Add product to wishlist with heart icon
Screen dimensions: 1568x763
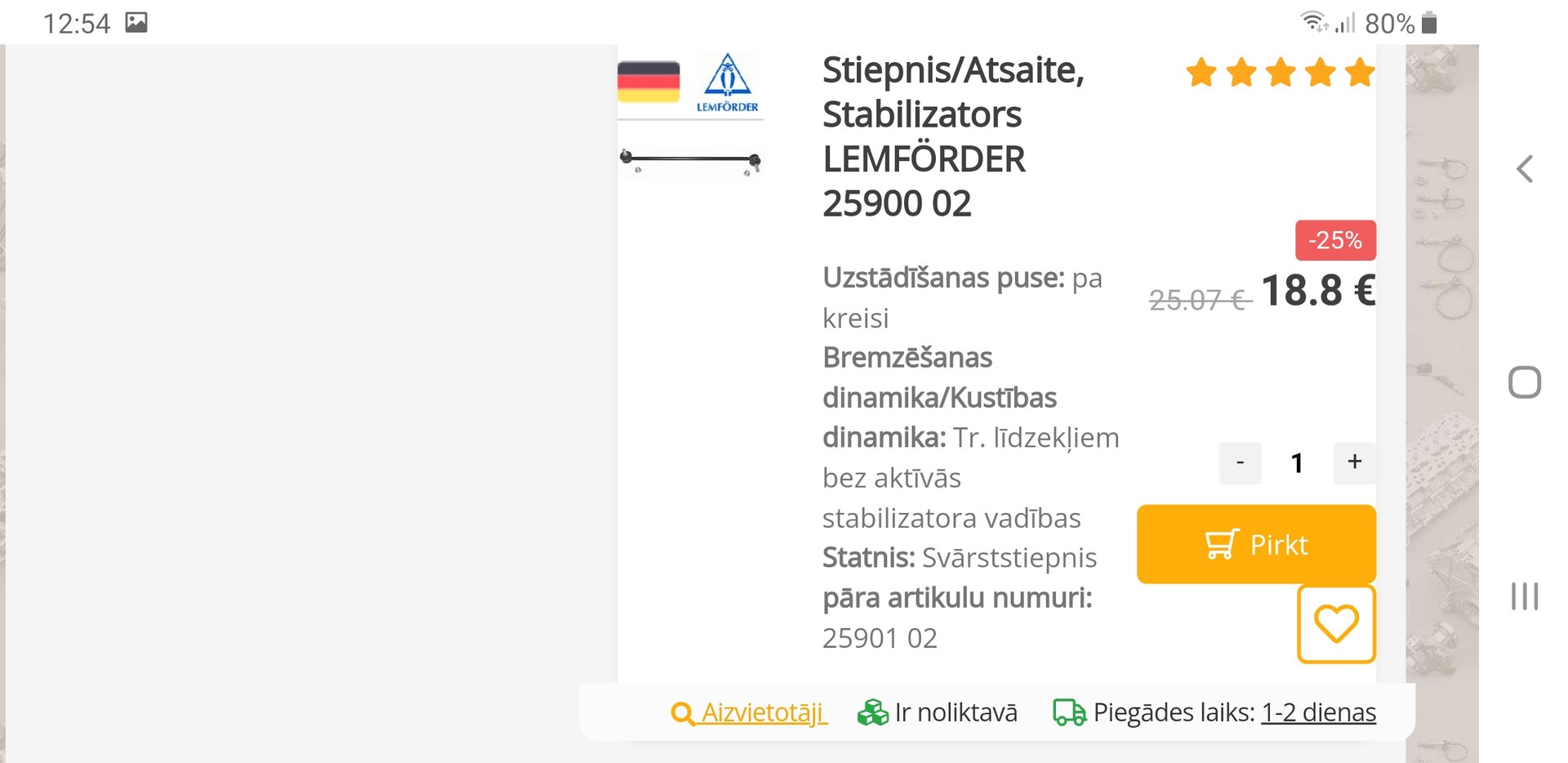tap(1335, 624)
